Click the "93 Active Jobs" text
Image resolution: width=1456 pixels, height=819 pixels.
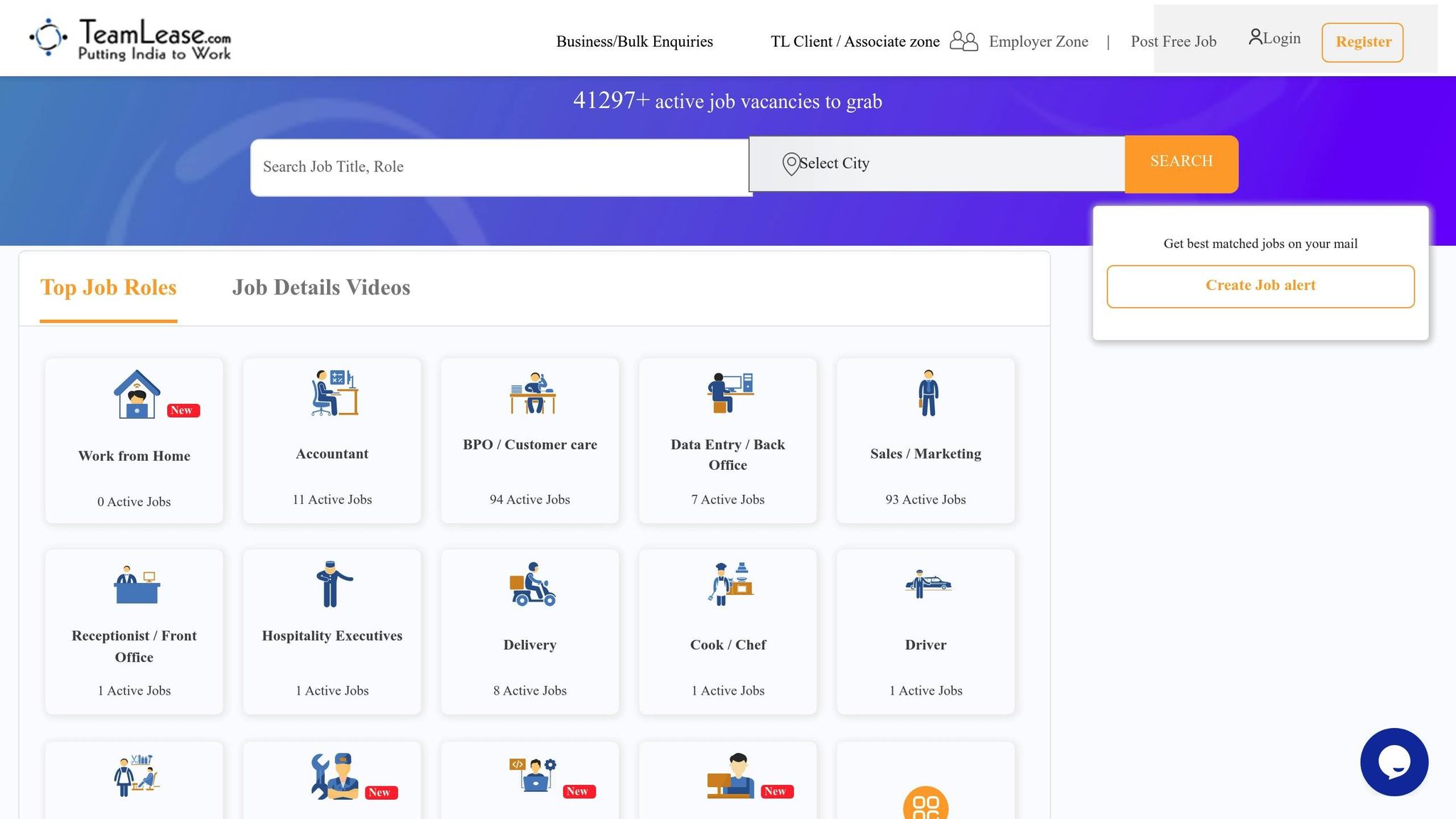[926, 500]
